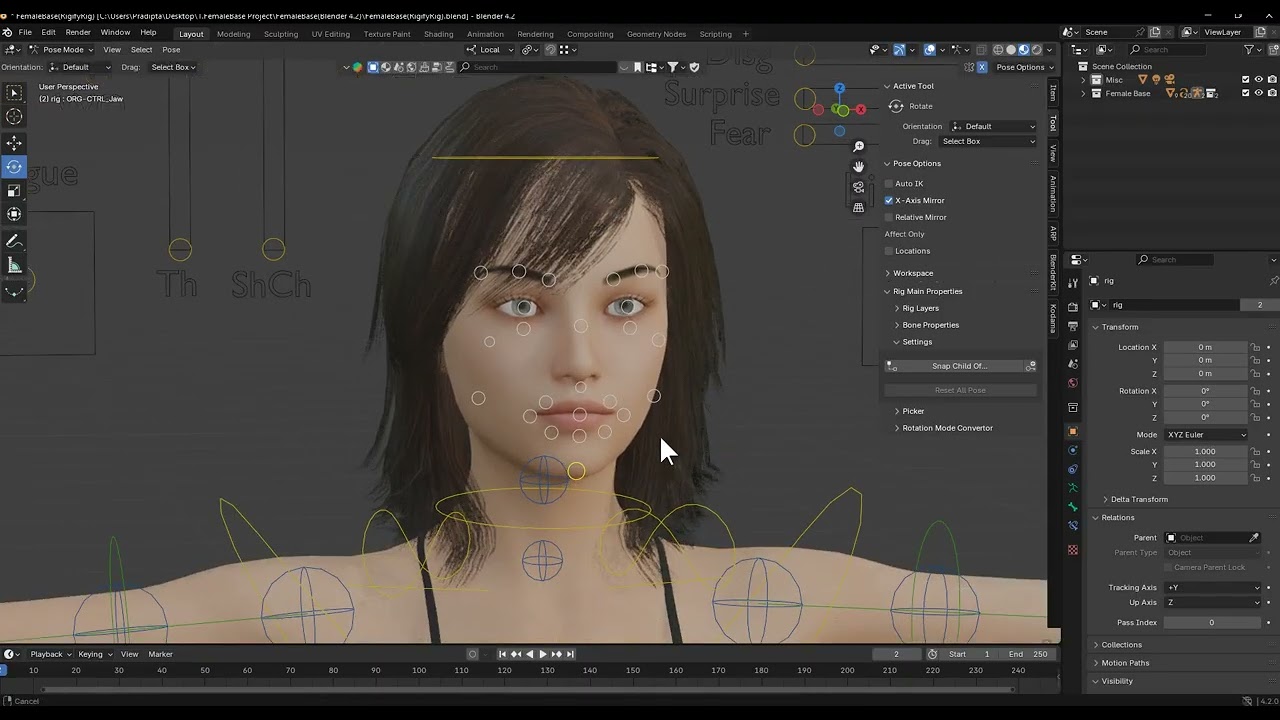
Task: Toggle Location X lock icon
Action: (1255, 347)
